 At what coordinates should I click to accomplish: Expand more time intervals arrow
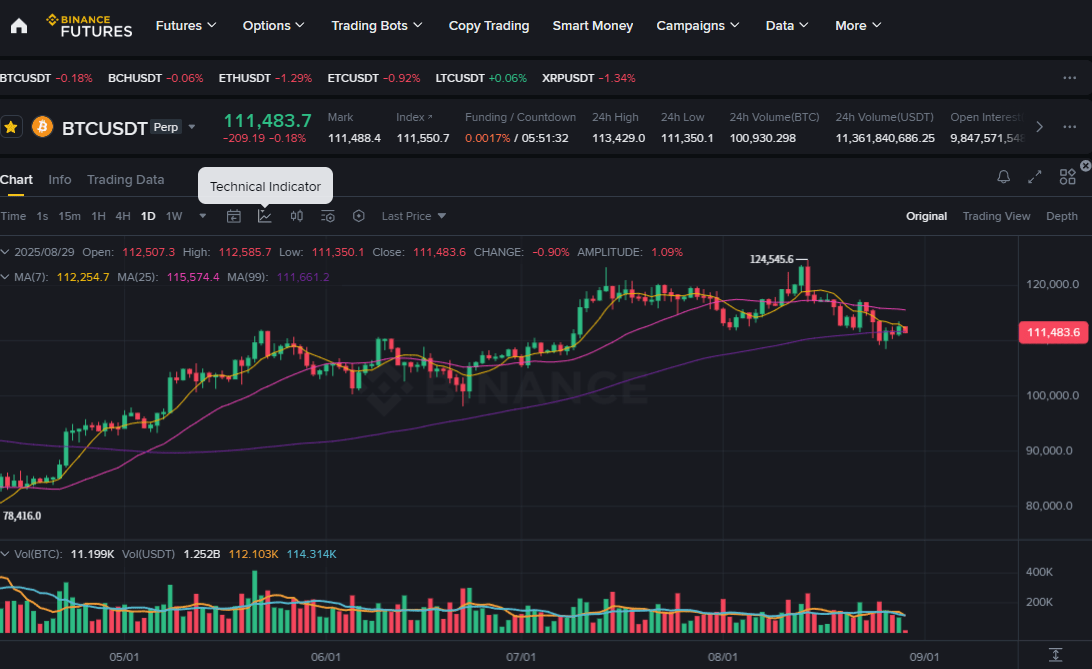point(203,216)
